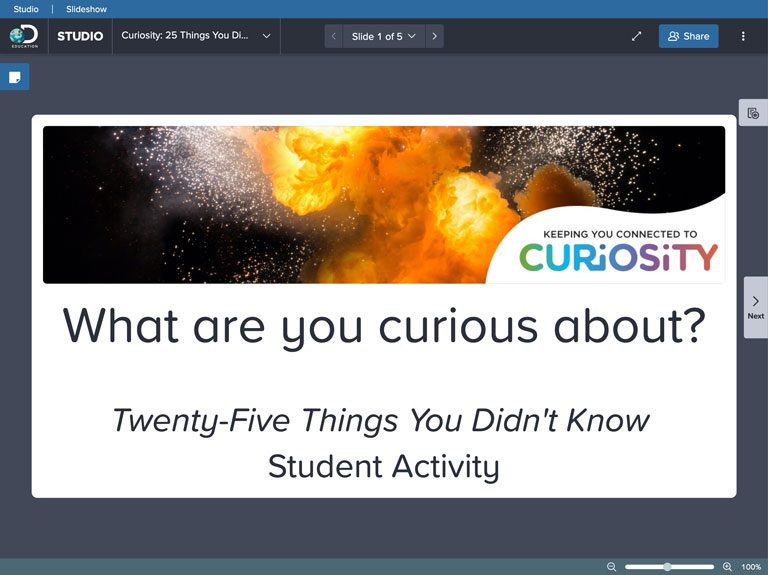This screenshot has height=575, width=768.
Task: Open the sticky note panel icon
Action: (15, 77)
